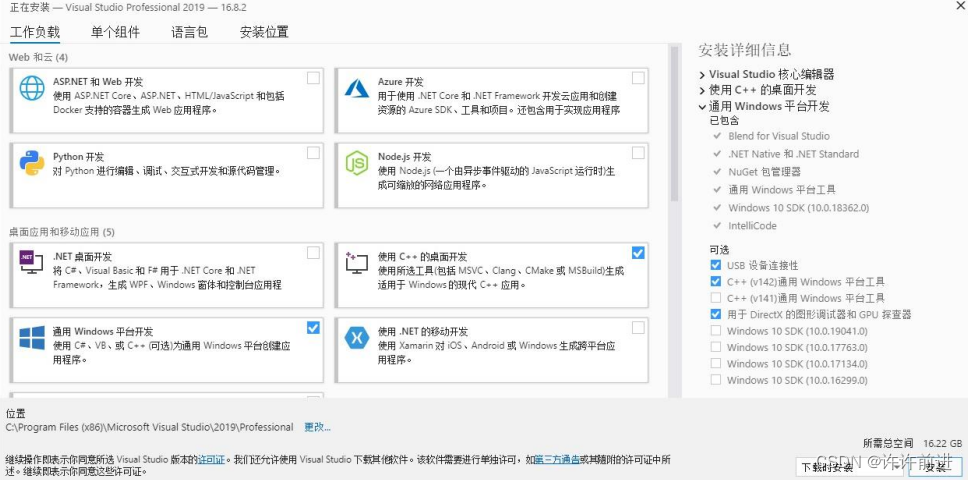
Task: Click the Node.js hexagon icon
Action: 357,163
